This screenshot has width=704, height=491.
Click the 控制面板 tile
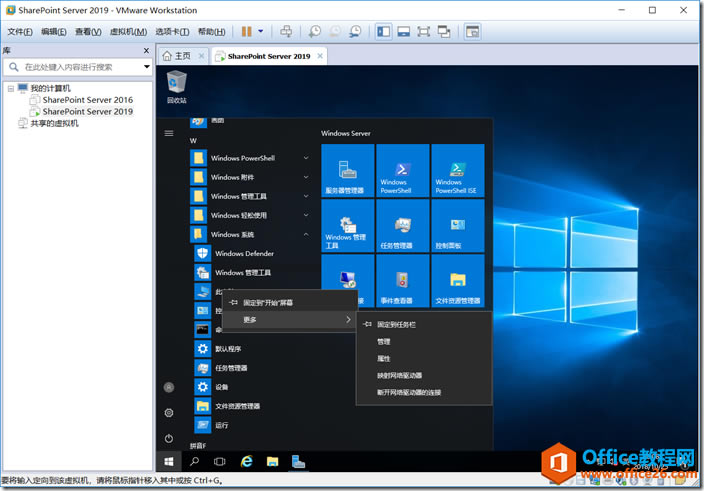[x=456, y=226]
